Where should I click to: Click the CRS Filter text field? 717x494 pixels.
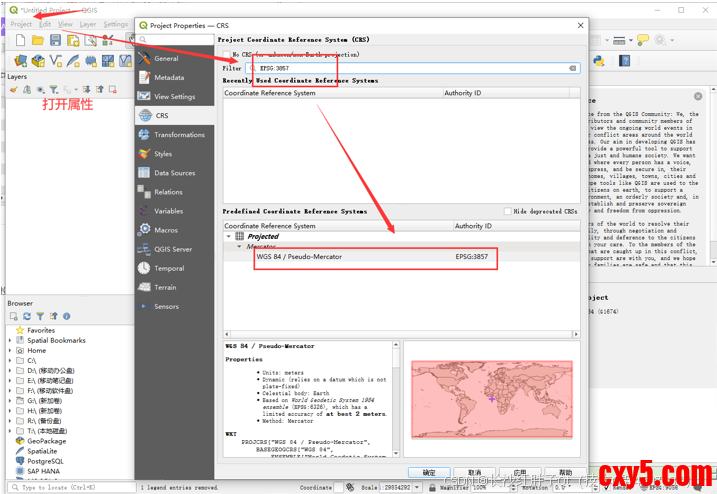(x=410, y=68)
